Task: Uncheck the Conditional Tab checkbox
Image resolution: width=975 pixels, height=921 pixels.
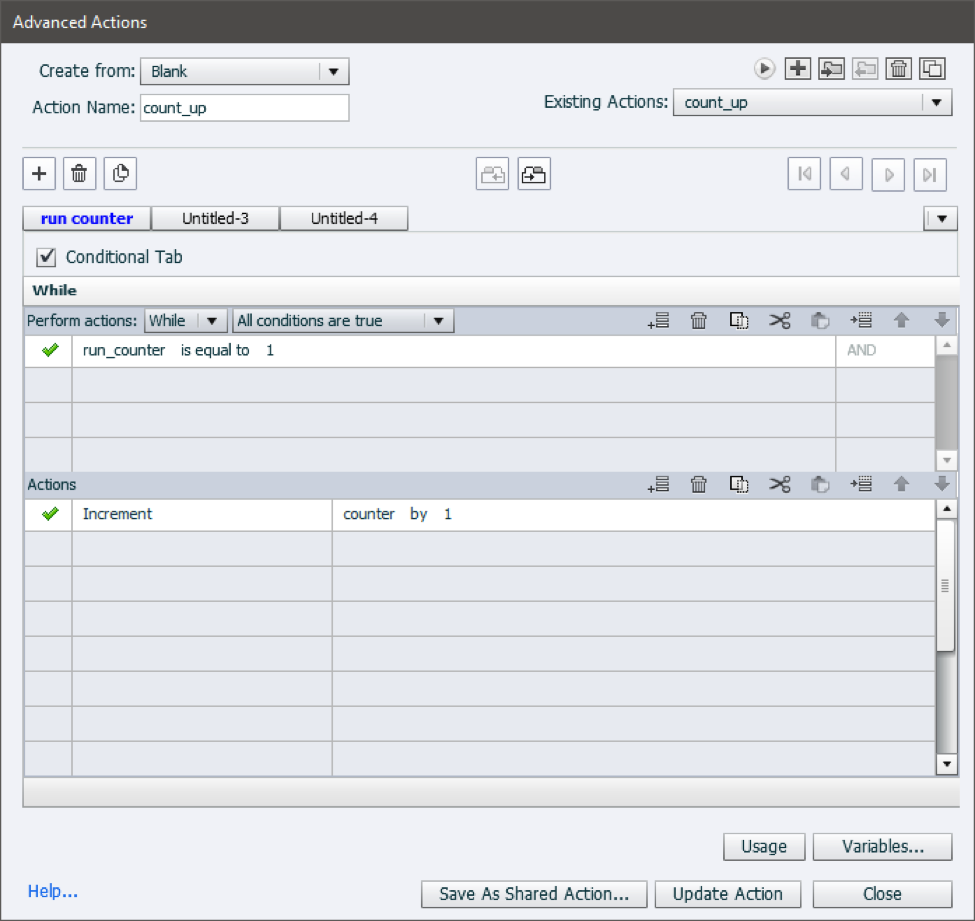Action: point(46,257)
